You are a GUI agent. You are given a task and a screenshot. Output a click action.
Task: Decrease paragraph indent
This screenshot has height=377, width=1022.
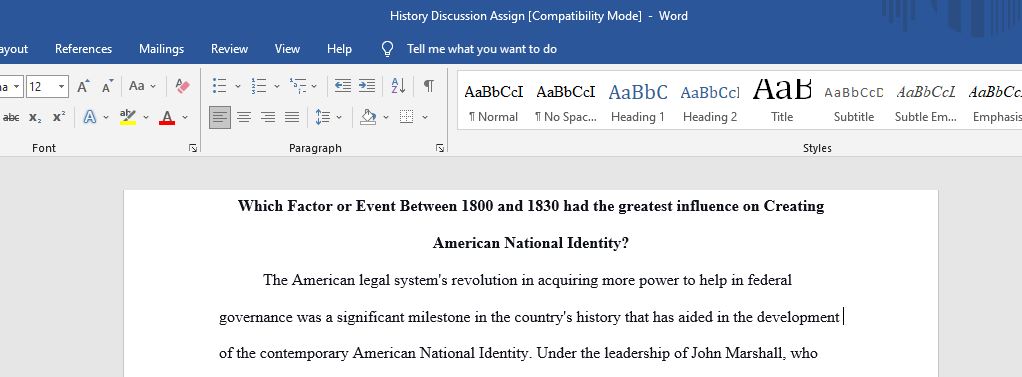click(x=343, y=86)
